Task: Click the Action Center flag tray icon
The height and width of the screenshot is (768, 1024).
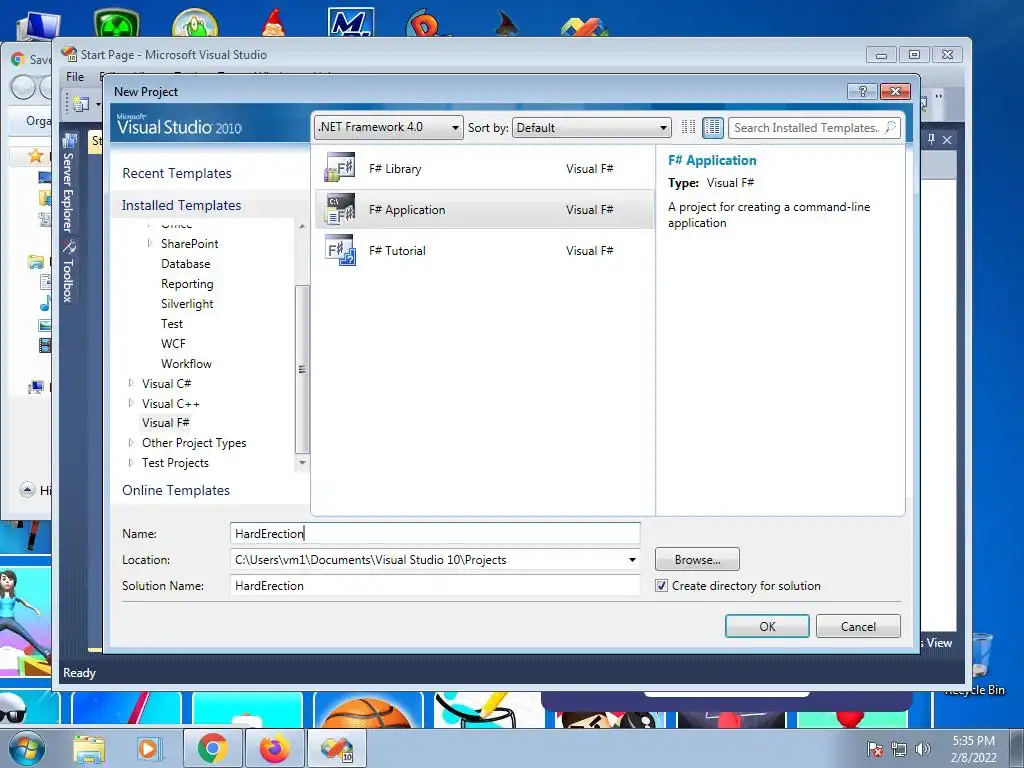Action: [874, 749]
